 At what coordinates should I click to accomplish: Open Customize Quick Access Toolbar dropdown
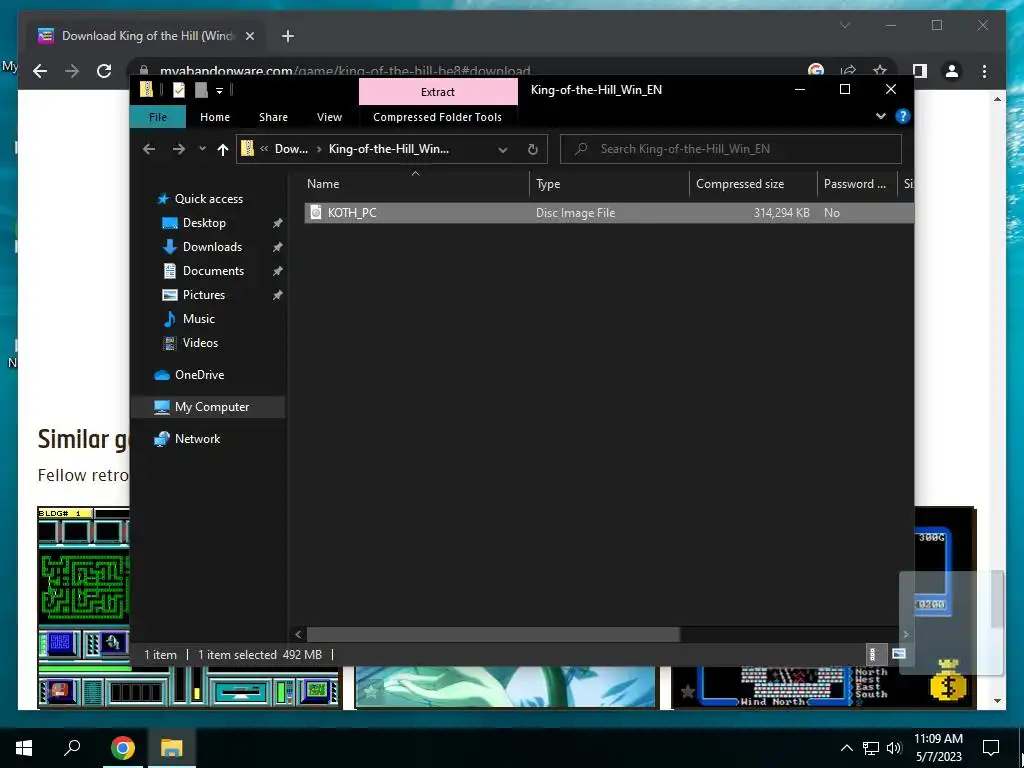coord(219,91)
